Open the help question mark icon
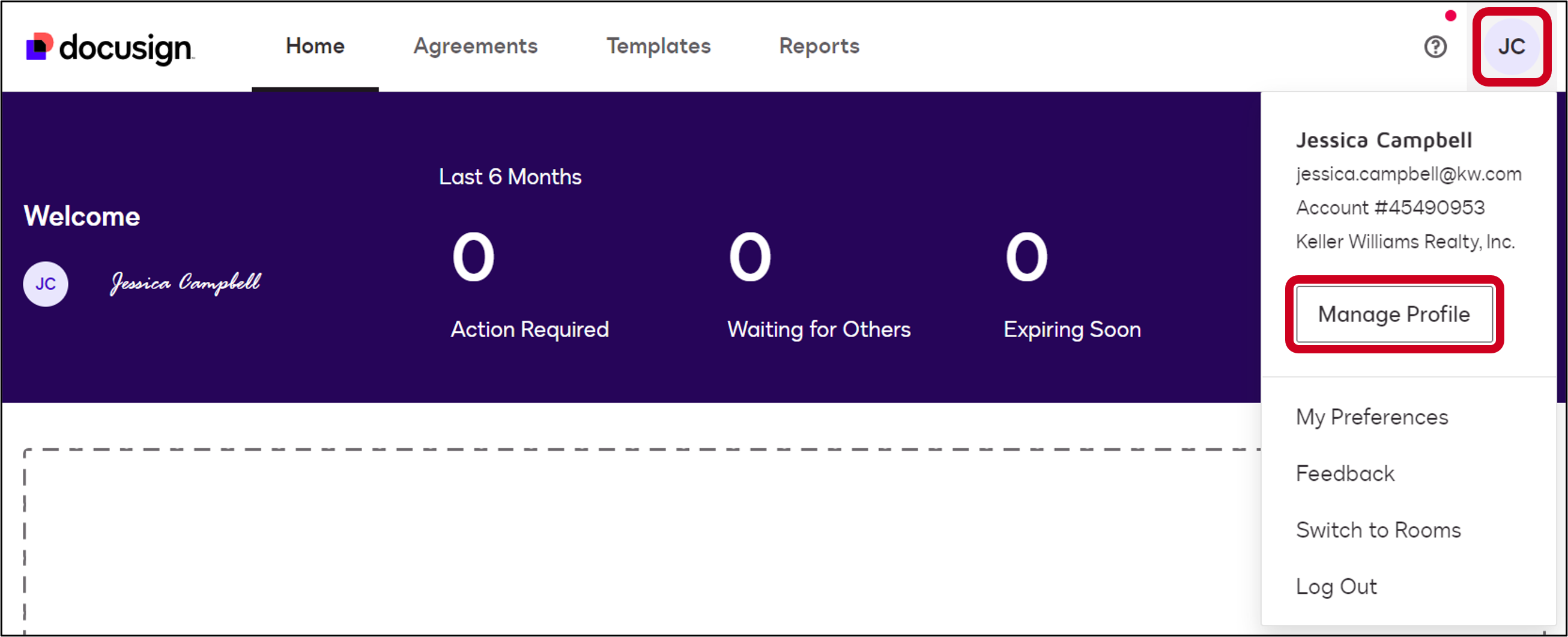 [x=1435, y=47]
